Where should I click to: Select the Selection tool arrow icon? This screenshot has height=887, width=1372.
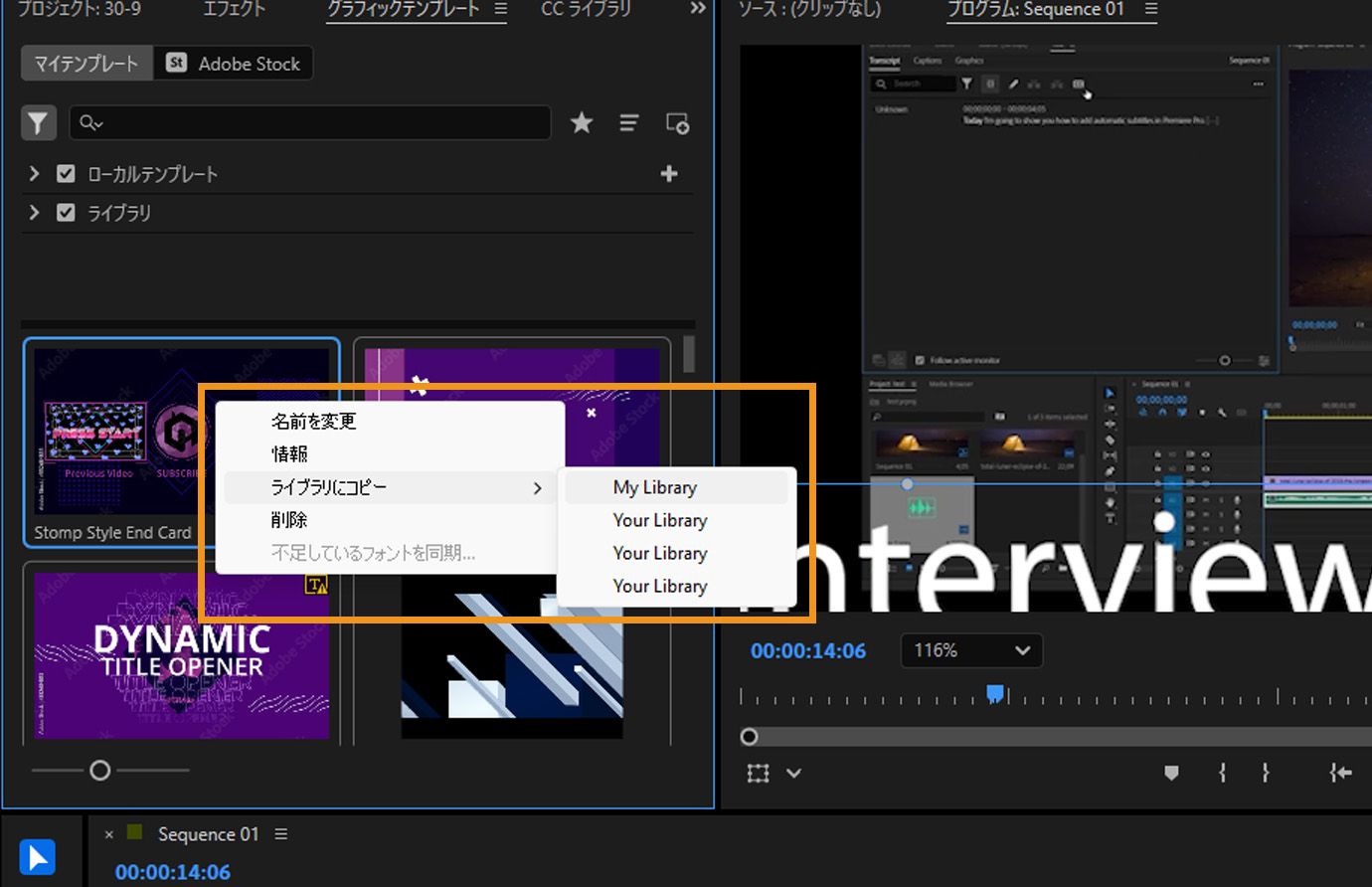point(37,856)
